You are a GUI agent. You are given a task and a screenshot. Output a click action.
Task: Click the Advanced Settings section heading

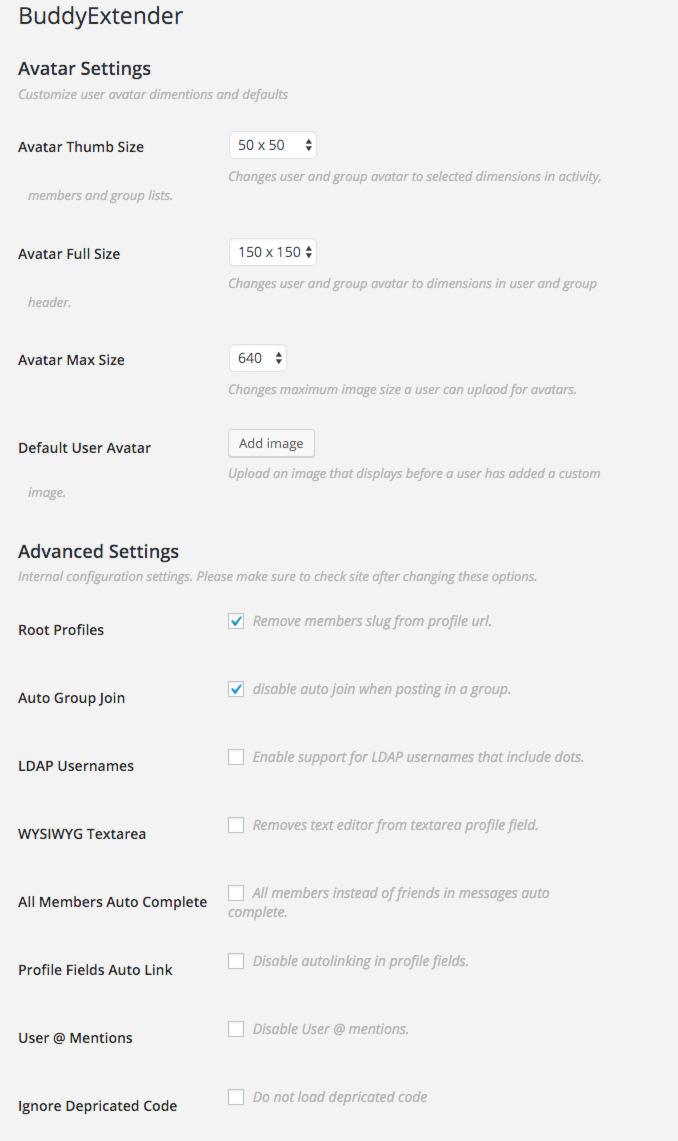(98, 552)
